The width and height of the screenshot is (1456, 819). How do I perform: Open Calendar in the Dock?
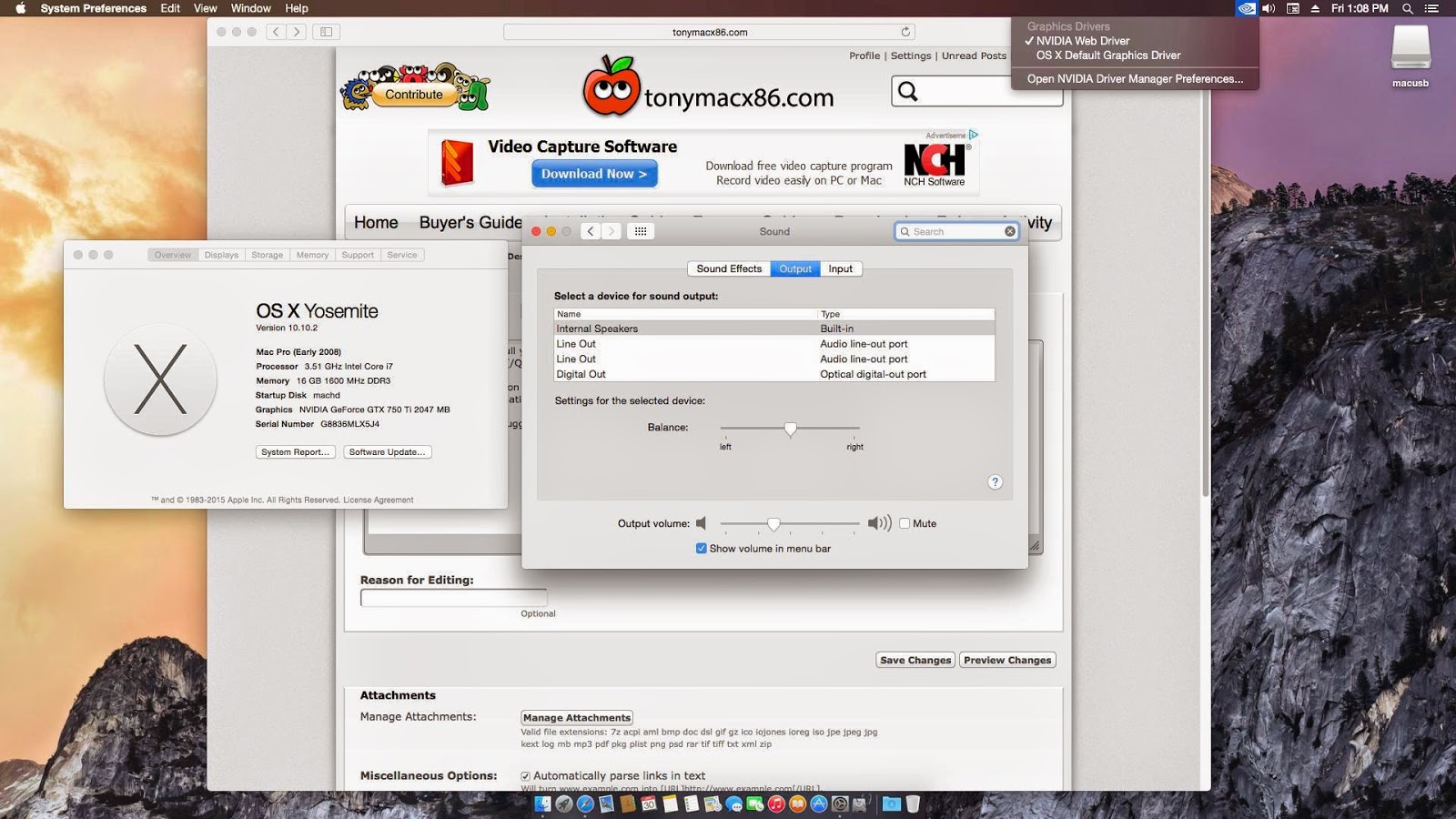coord(649,804)
